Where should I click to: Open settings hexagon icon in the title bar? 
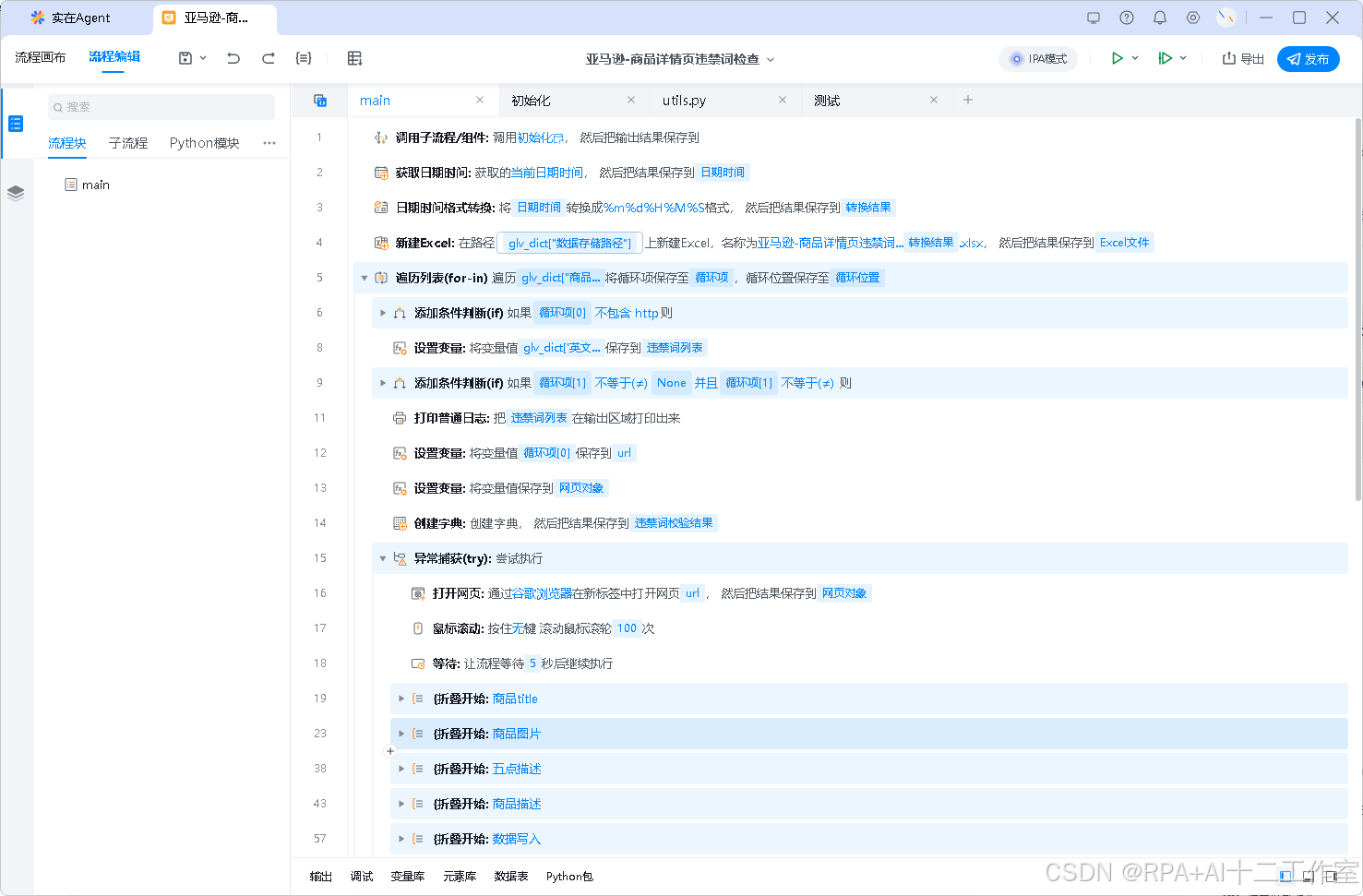[x=1193, y=18]
